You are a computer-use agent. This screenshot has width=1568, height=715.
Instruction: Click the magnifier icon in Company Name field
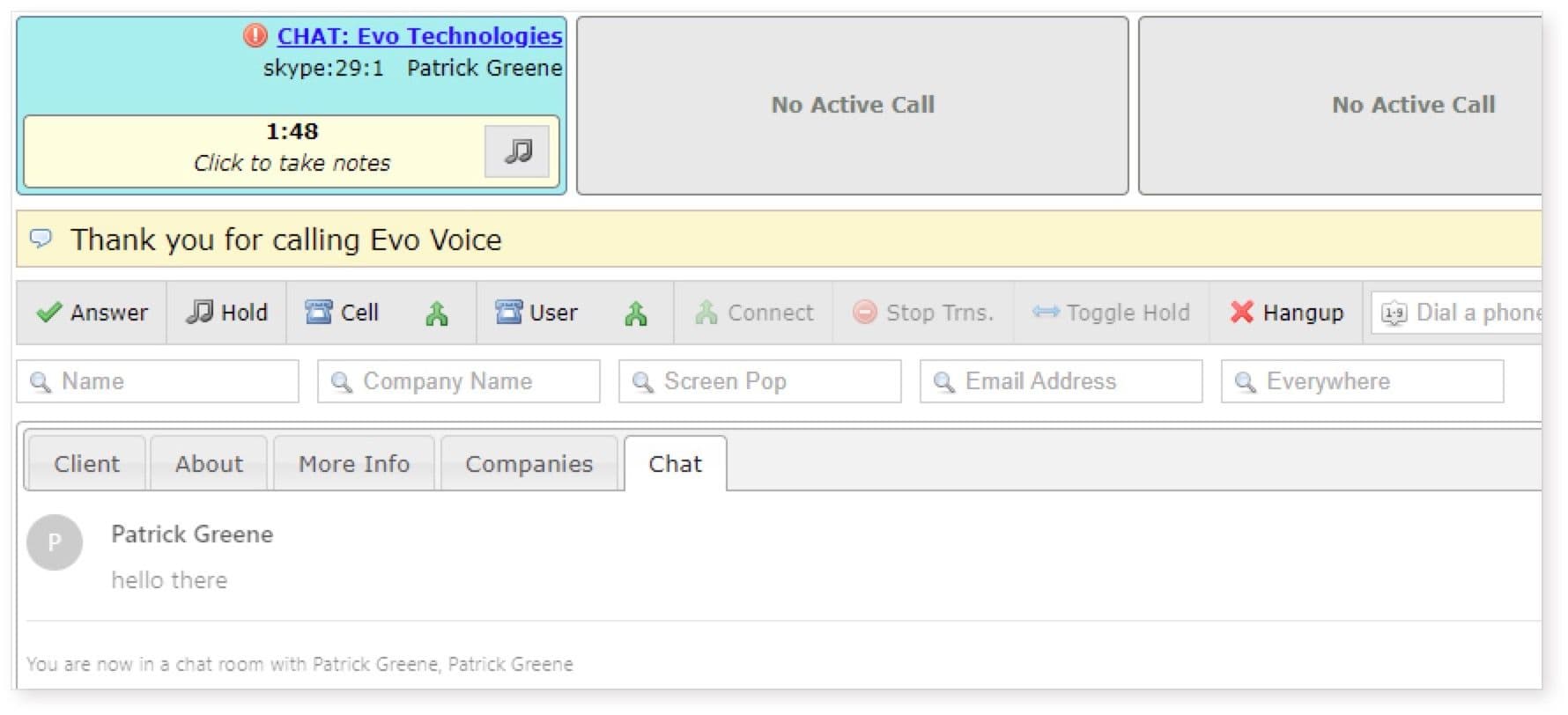(342, 382)
